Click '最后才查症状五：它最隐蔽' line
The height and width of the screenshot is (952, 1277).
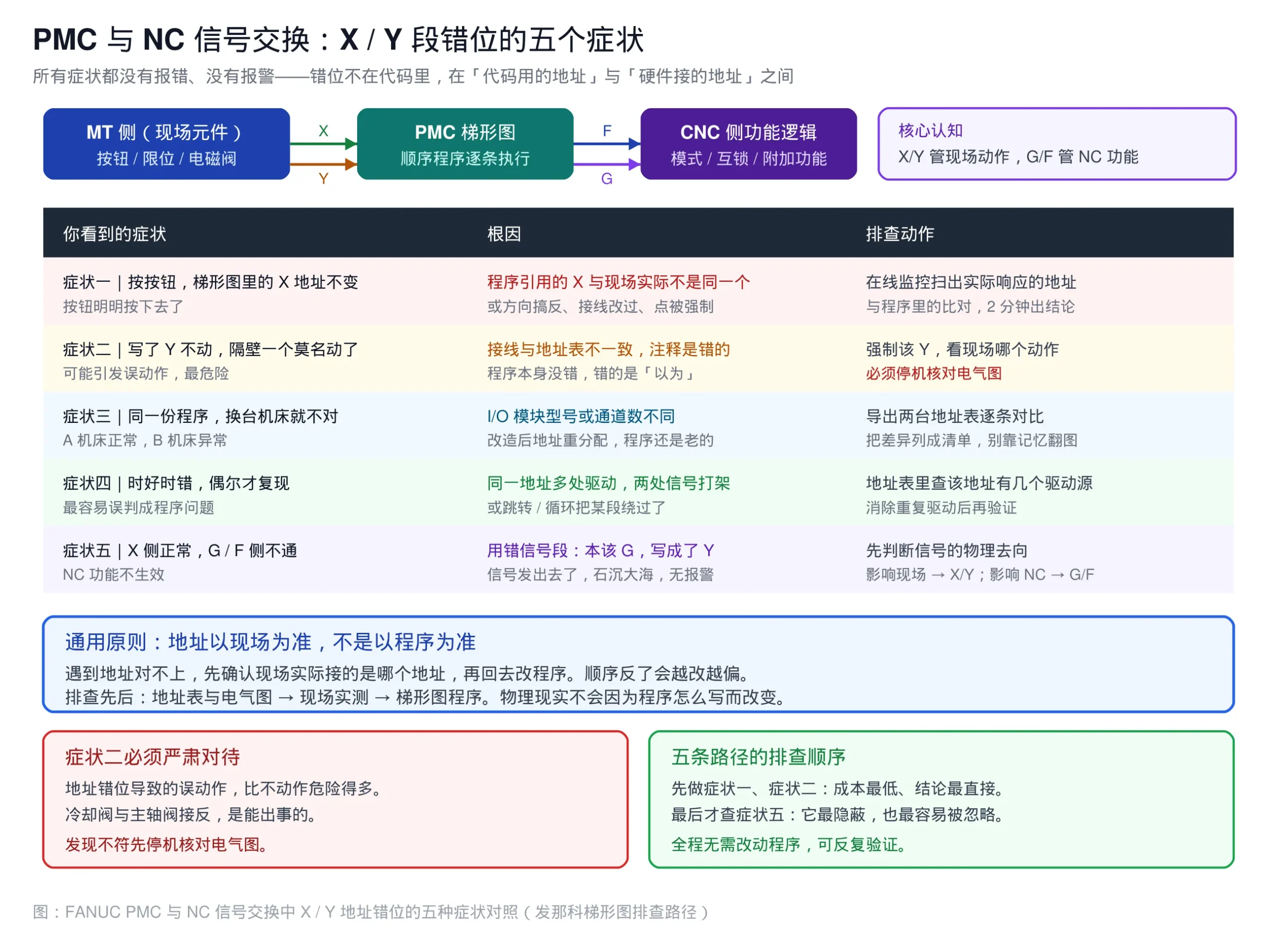coord(838,814)
